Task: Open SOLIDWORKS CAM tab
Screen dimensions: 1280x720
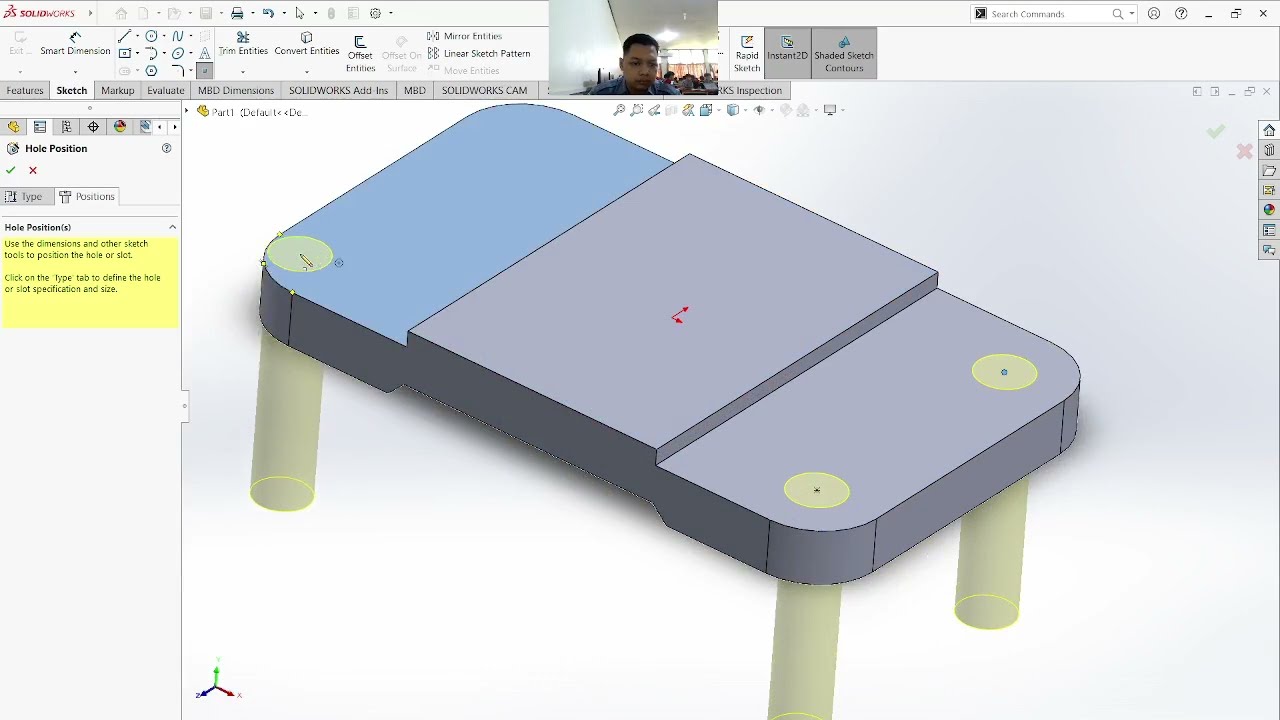Action: (484, 90)
